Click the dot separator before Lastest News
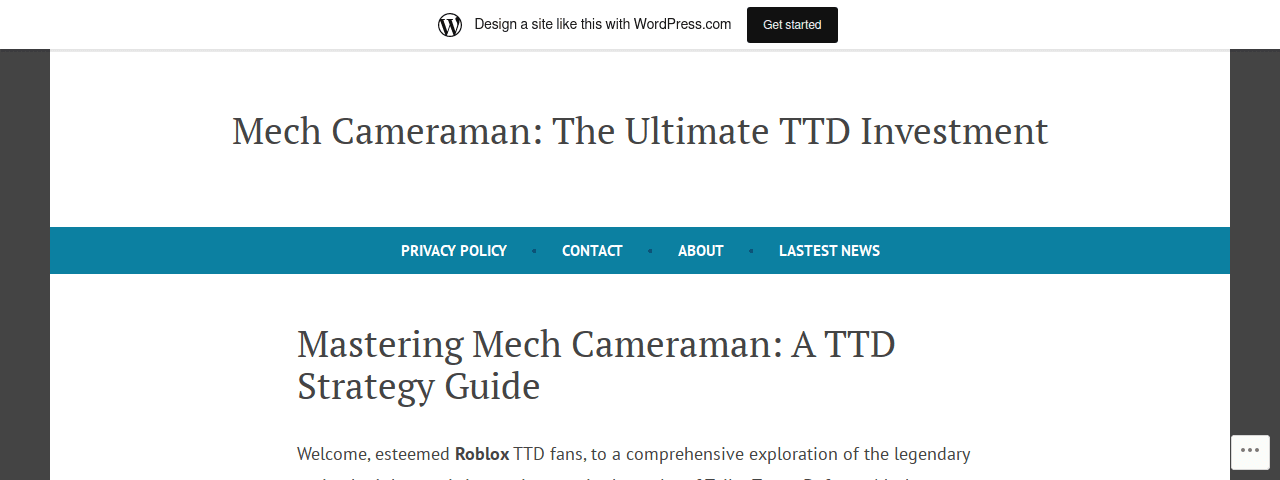This screenshot has width=1280, height=480. (752, 251)
